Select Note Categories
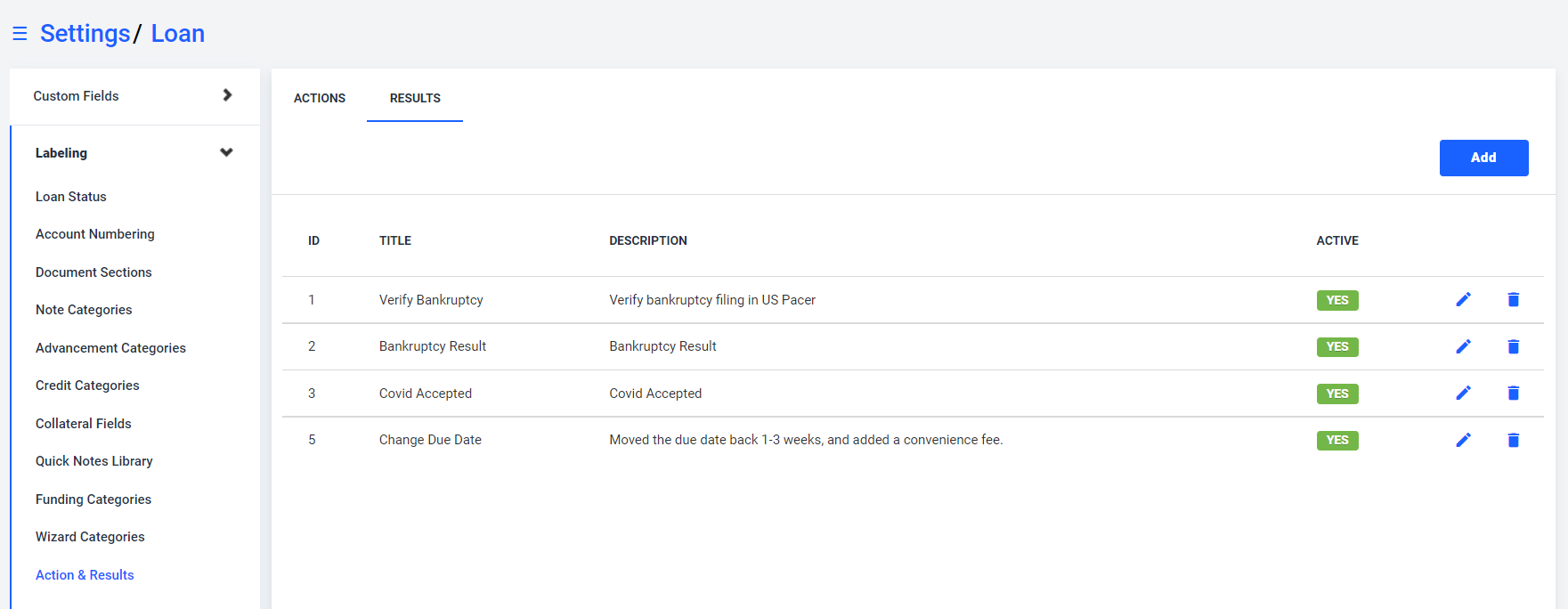 tap(84, 310)
